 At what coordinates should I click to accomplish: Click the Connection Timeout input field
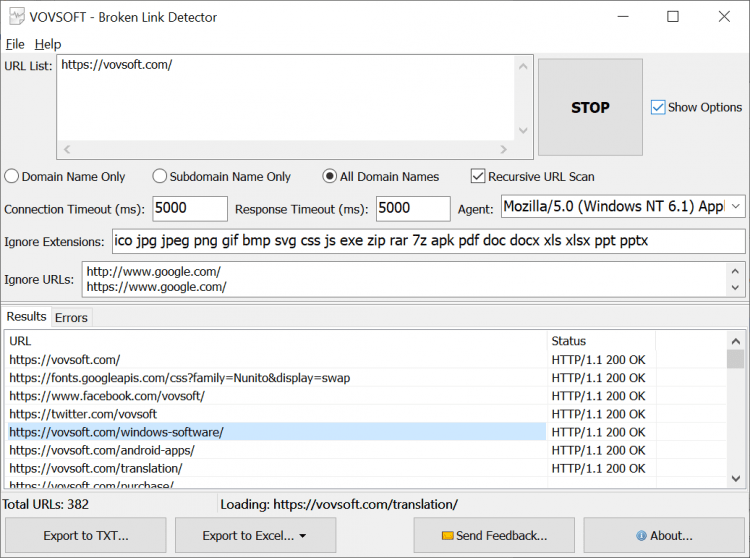pyautogui.click(x=190, y=208)
